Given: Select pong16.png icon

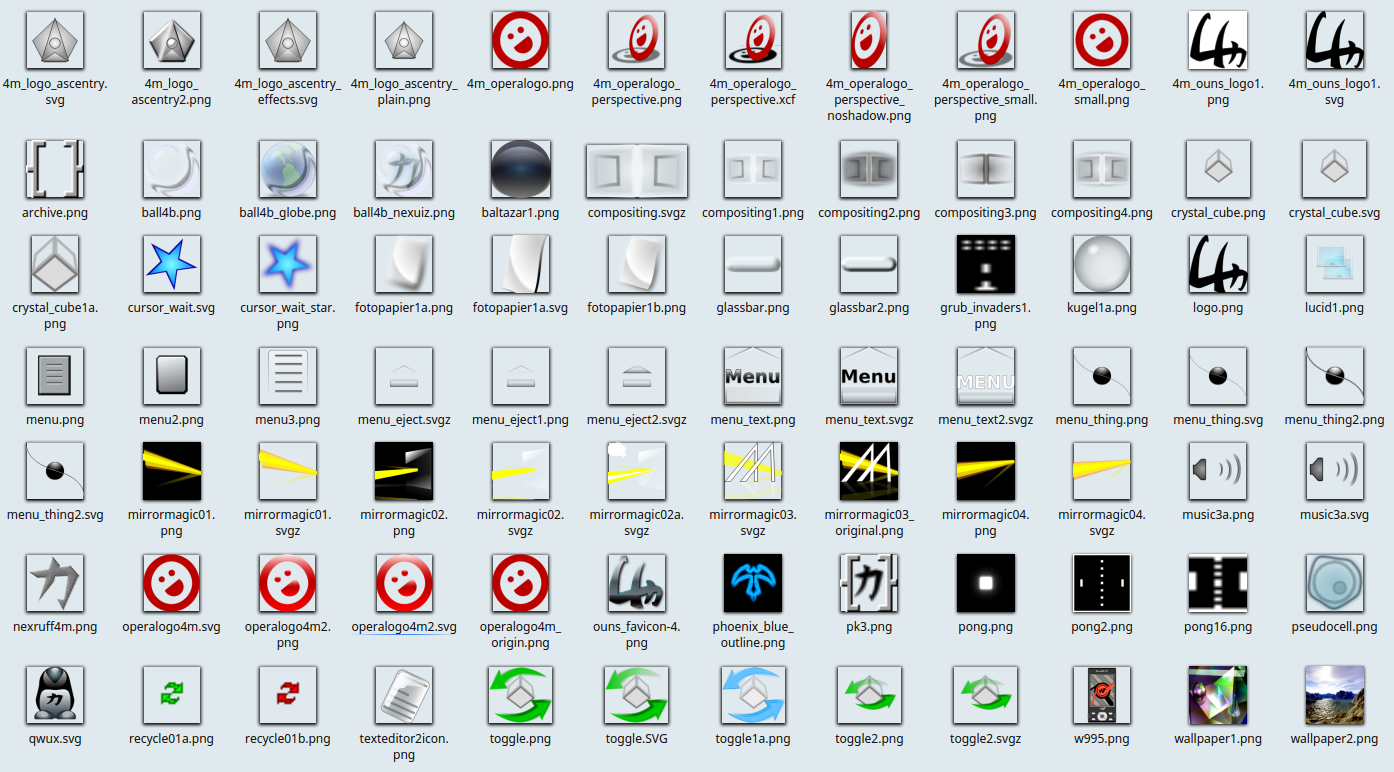Looking at the screenshot, I should [x=1218, y=583].
